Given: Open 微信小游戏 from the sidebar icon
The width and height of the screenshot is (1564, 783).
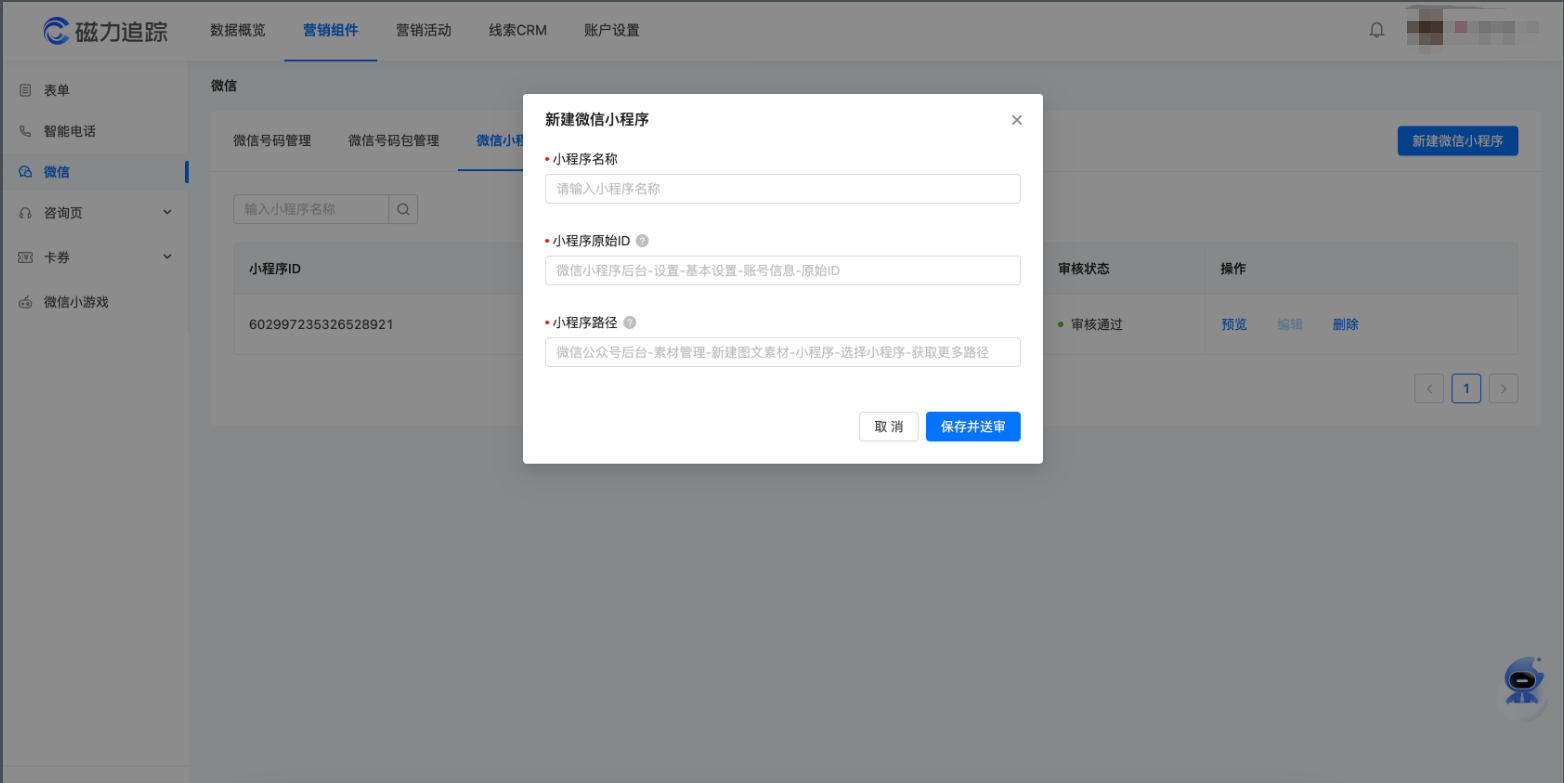Looking at the screenshot, I should [x=24, y=301].
